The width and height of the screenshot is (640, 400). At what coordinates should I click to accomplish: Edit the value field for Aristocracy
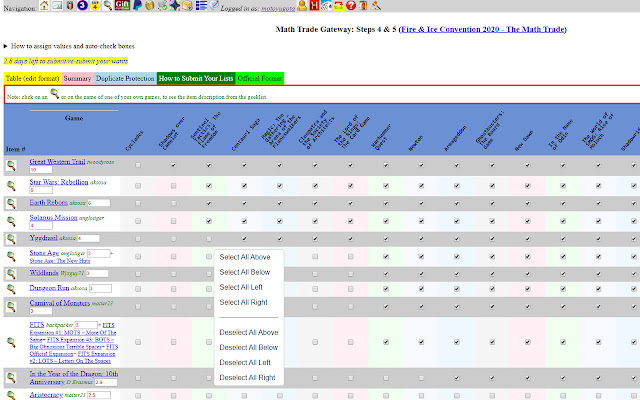coord(99,395)
